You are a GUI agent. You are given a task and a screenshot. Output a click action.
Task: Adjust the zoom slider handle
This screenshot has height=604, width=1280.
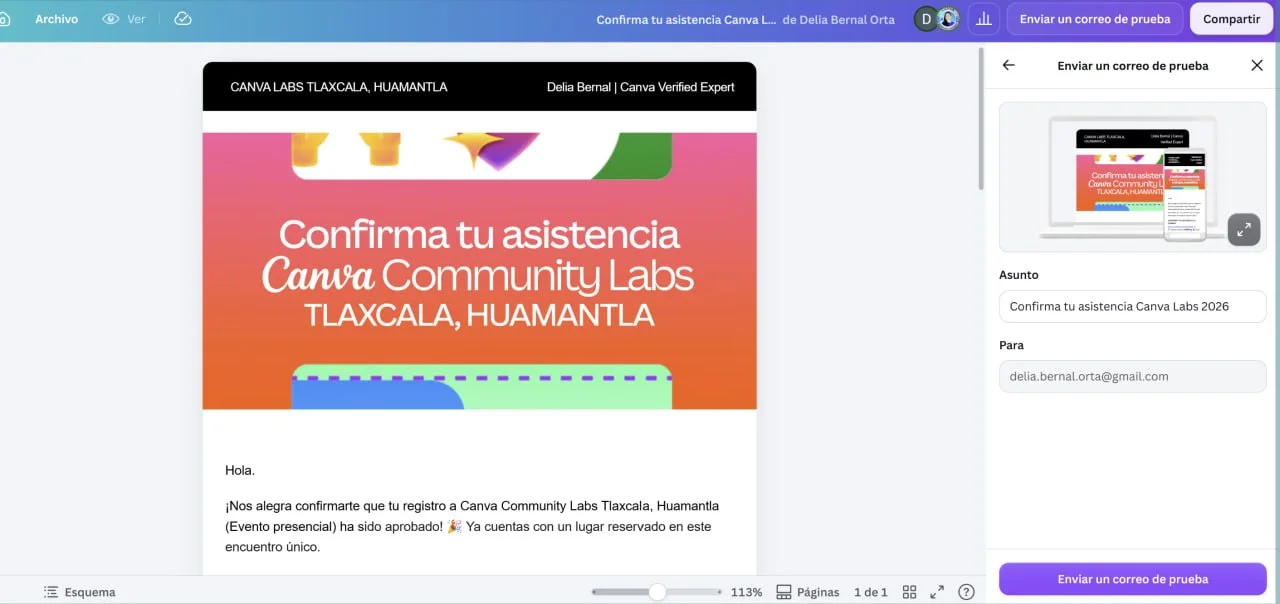pos(657,592)
